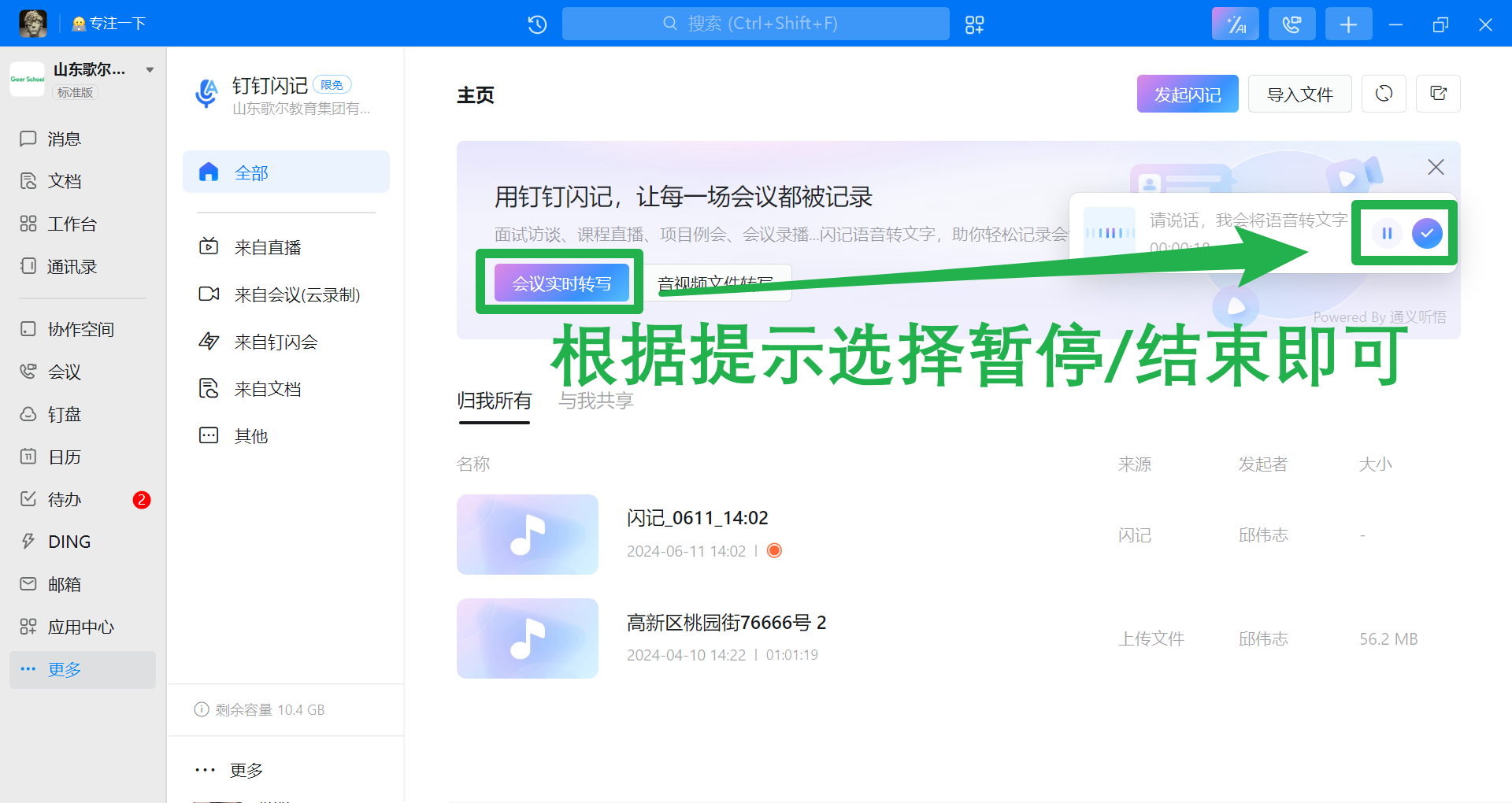Finish recording with the checkmark button
This screenshot has height=803, width=1512.
1427,233
